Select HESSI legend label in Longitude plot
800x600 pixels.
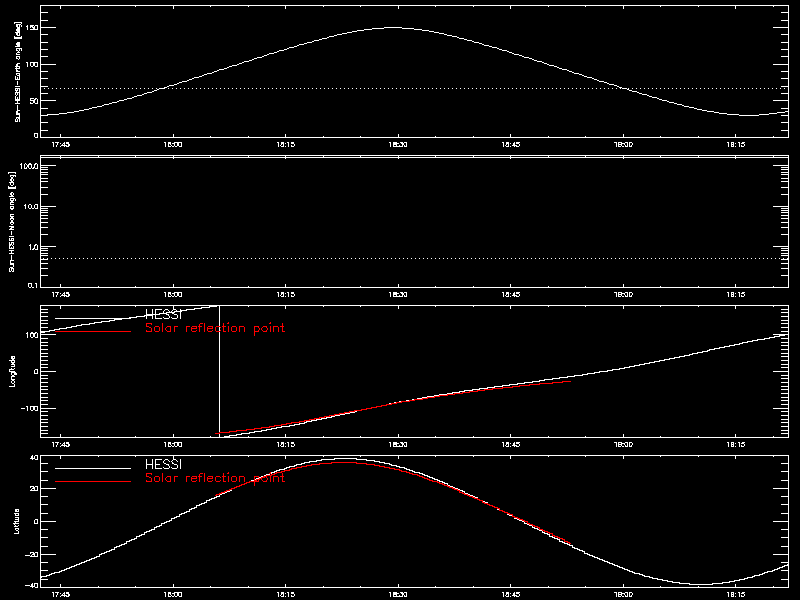coord(163,315)
